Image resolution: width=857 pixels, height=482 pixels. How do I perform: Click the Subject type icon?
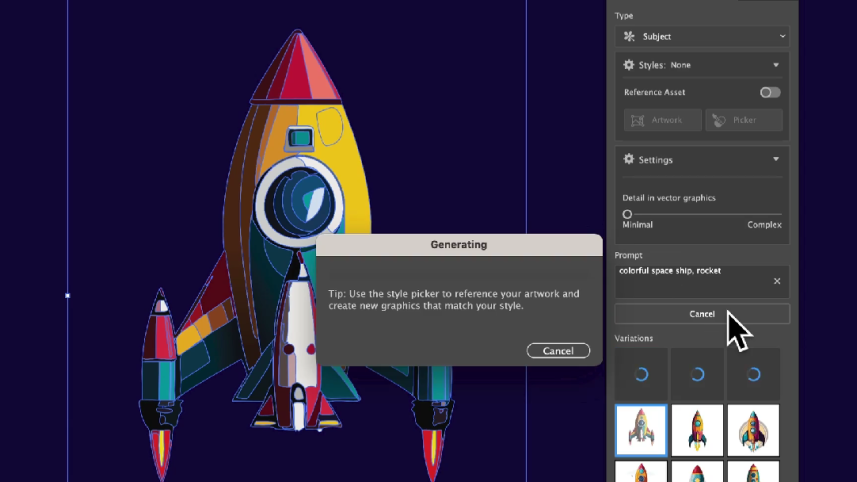tap(629, 37)
